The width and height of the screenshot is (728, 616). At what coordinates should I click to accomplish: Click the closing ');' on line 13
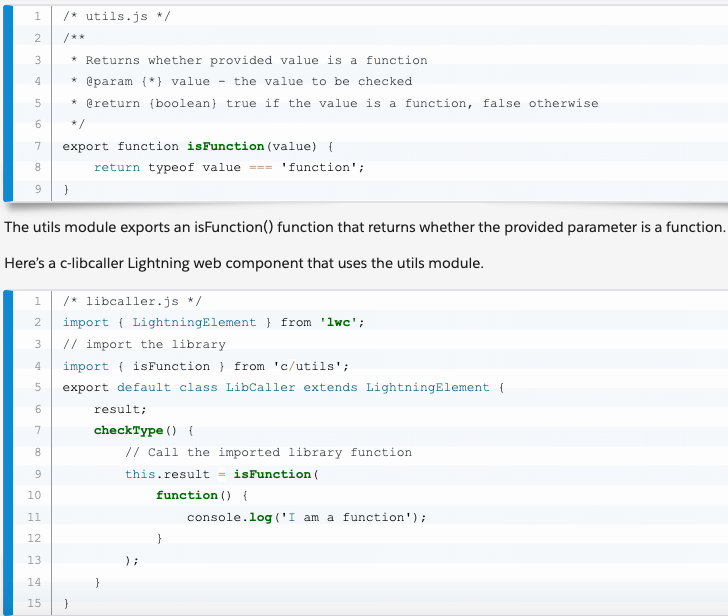click(x=132, y=560)
